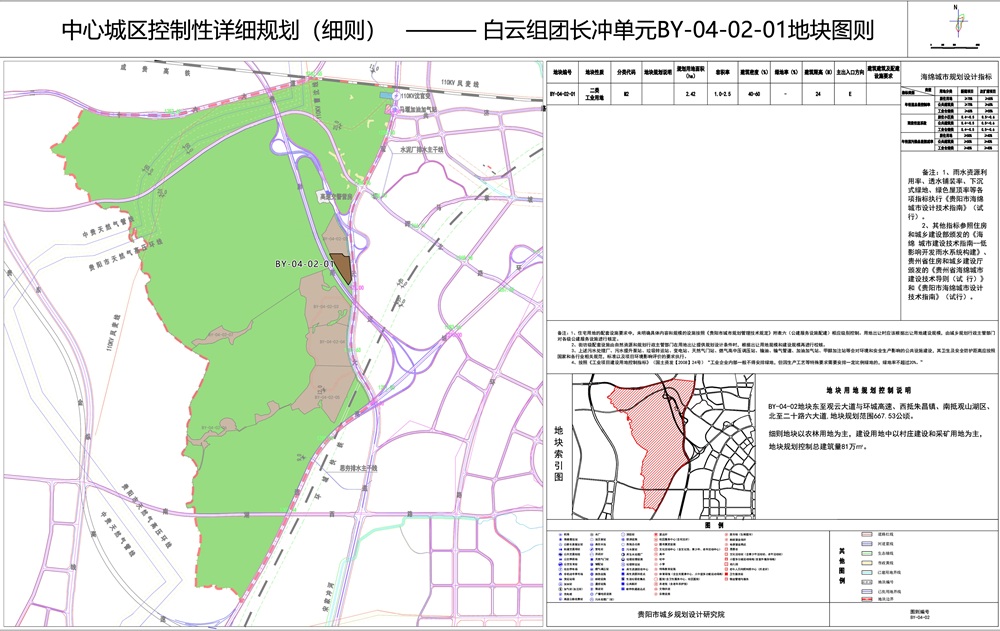Screen dimensions: 1000x631
Task: Click the 成贵高铁 railway label on the map
Action: coord(156,70)
